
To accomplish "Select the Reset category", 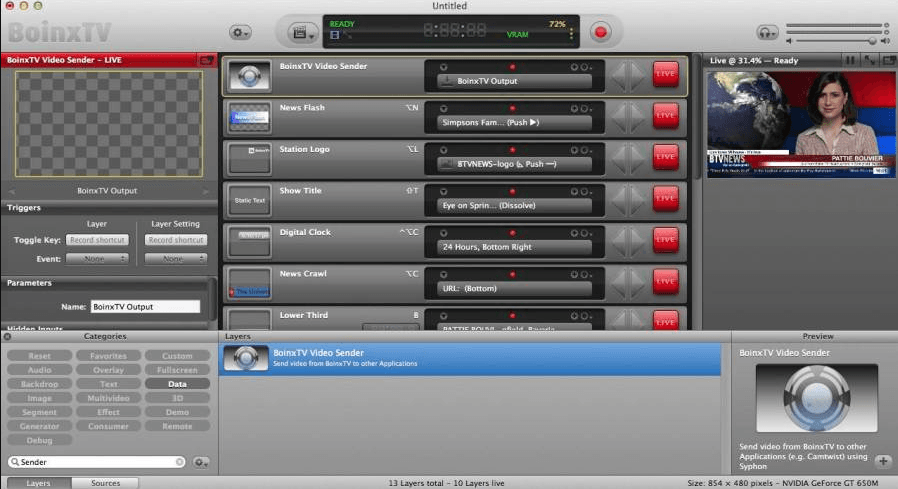I will [40, 356].
